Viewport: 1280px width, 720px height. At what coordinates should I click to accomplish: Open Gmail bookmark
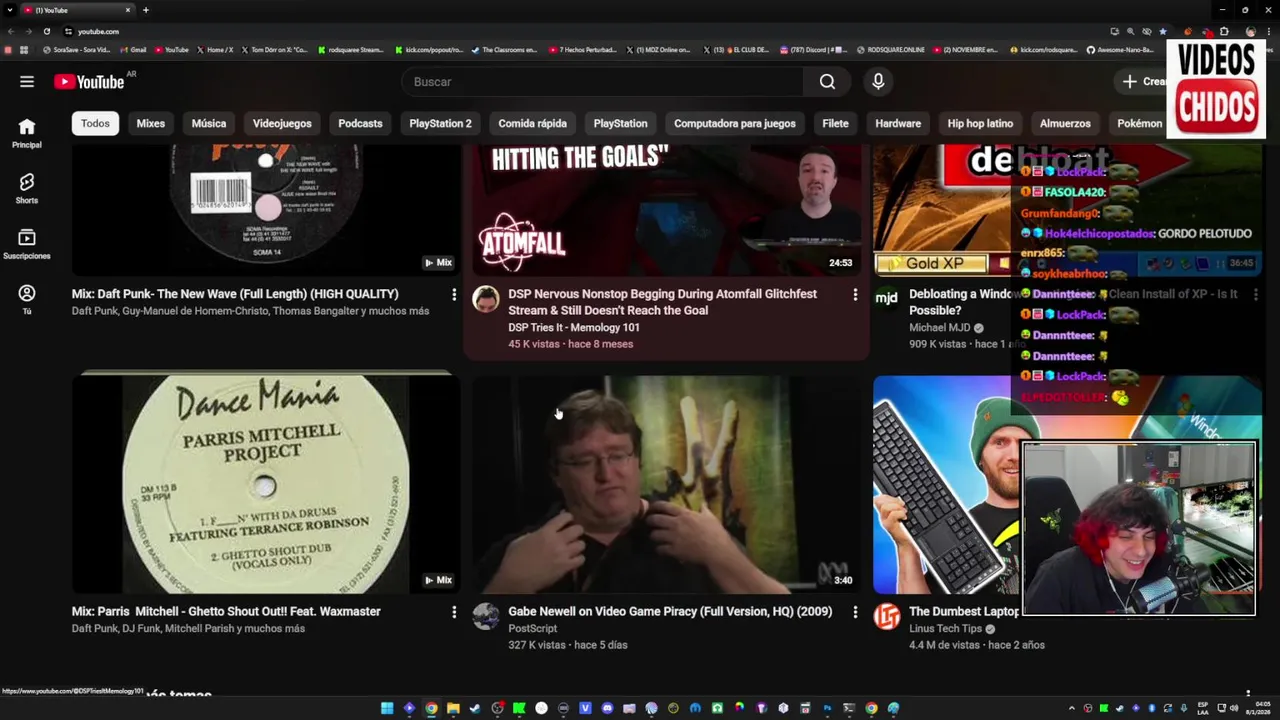pos(132,50)
